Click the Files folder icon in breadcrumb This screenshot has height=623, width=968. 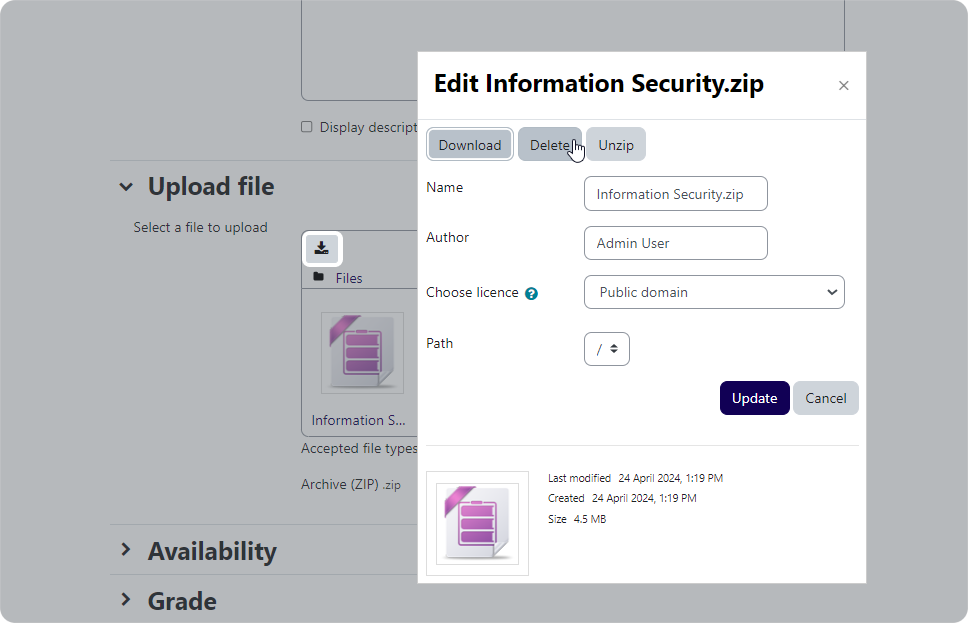click(319, 277)
